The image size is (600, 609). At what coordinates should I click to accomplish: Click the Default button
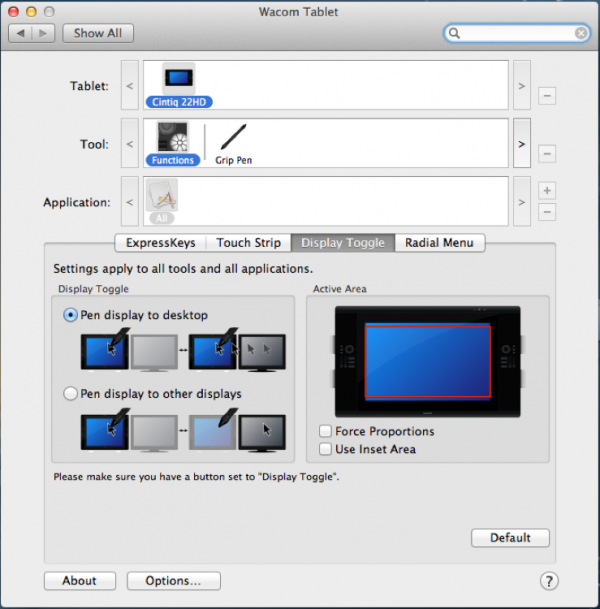click(x=510, y=538)
